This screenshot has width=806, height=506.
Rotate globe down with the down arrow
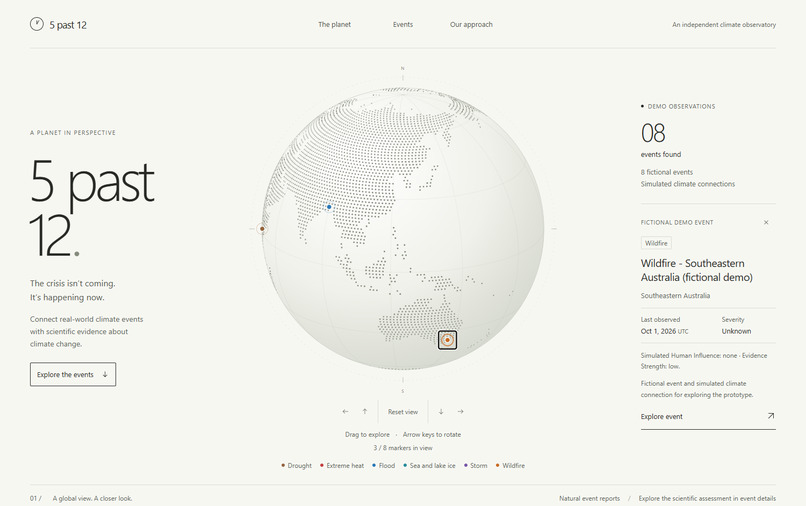(441, 411)
